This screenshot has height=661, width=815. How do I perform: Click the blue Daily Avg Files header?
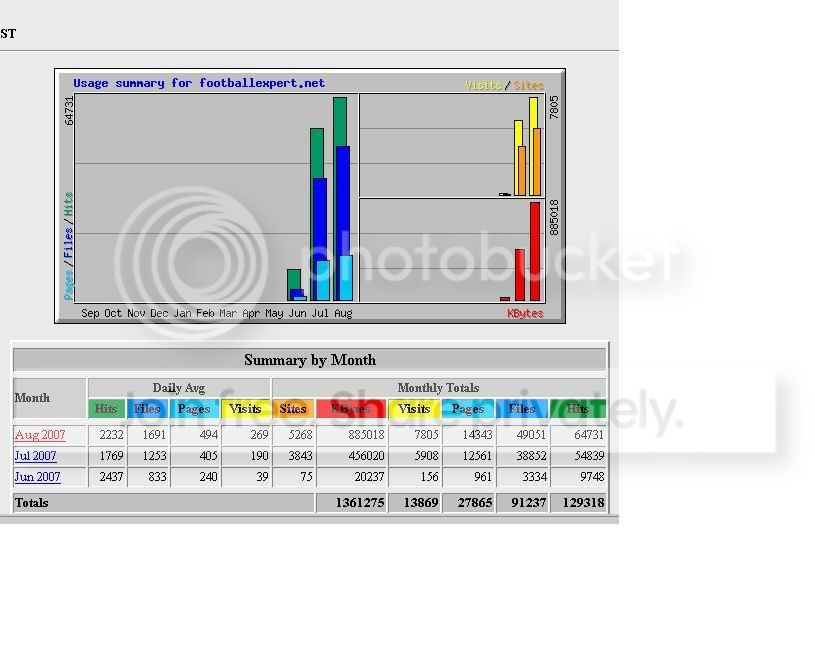[x=147, y=409]
